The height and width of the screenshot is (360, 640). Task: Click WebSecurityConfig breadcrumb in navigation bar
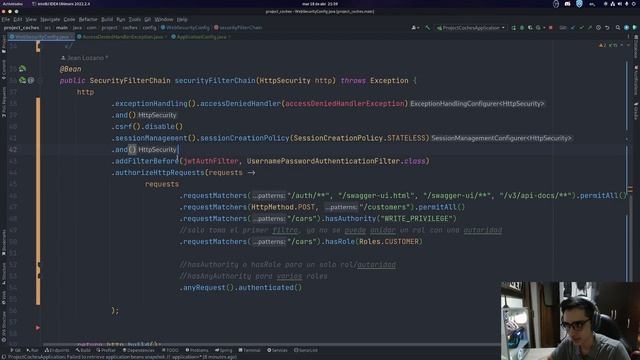(x=185, y=28)
